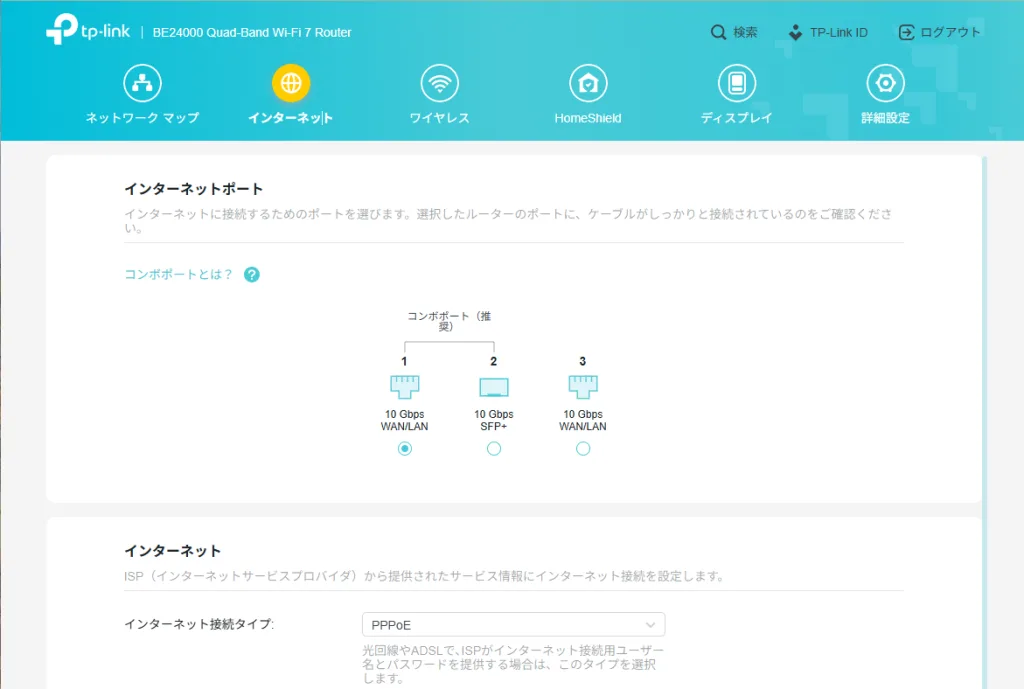Viewport: 1024px width, 689px height.
Task: Select port 1 WAN/LAN radio button
Action: [405, 449]
